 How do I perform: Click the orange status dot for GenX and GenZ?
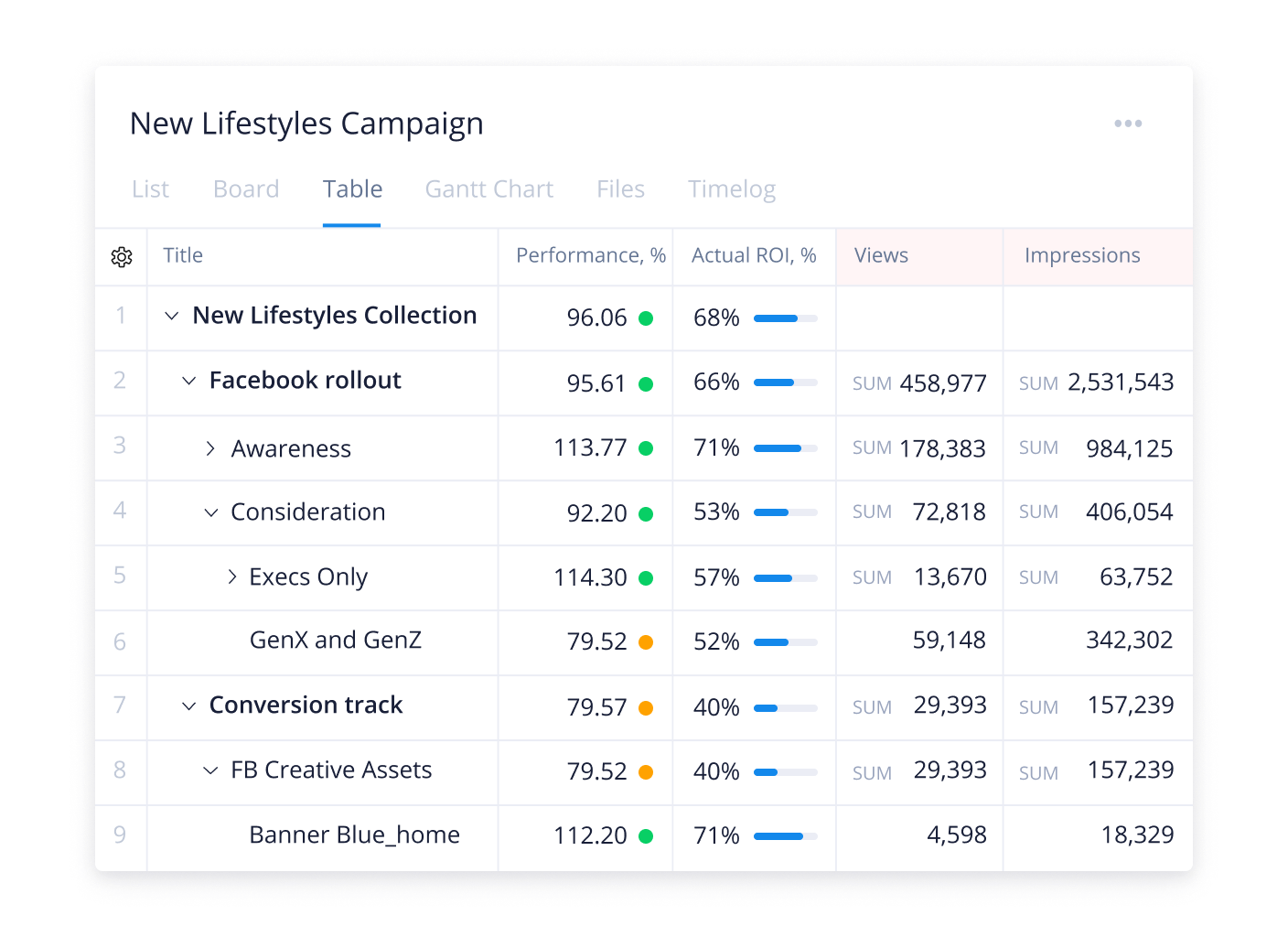click(648, 642)
